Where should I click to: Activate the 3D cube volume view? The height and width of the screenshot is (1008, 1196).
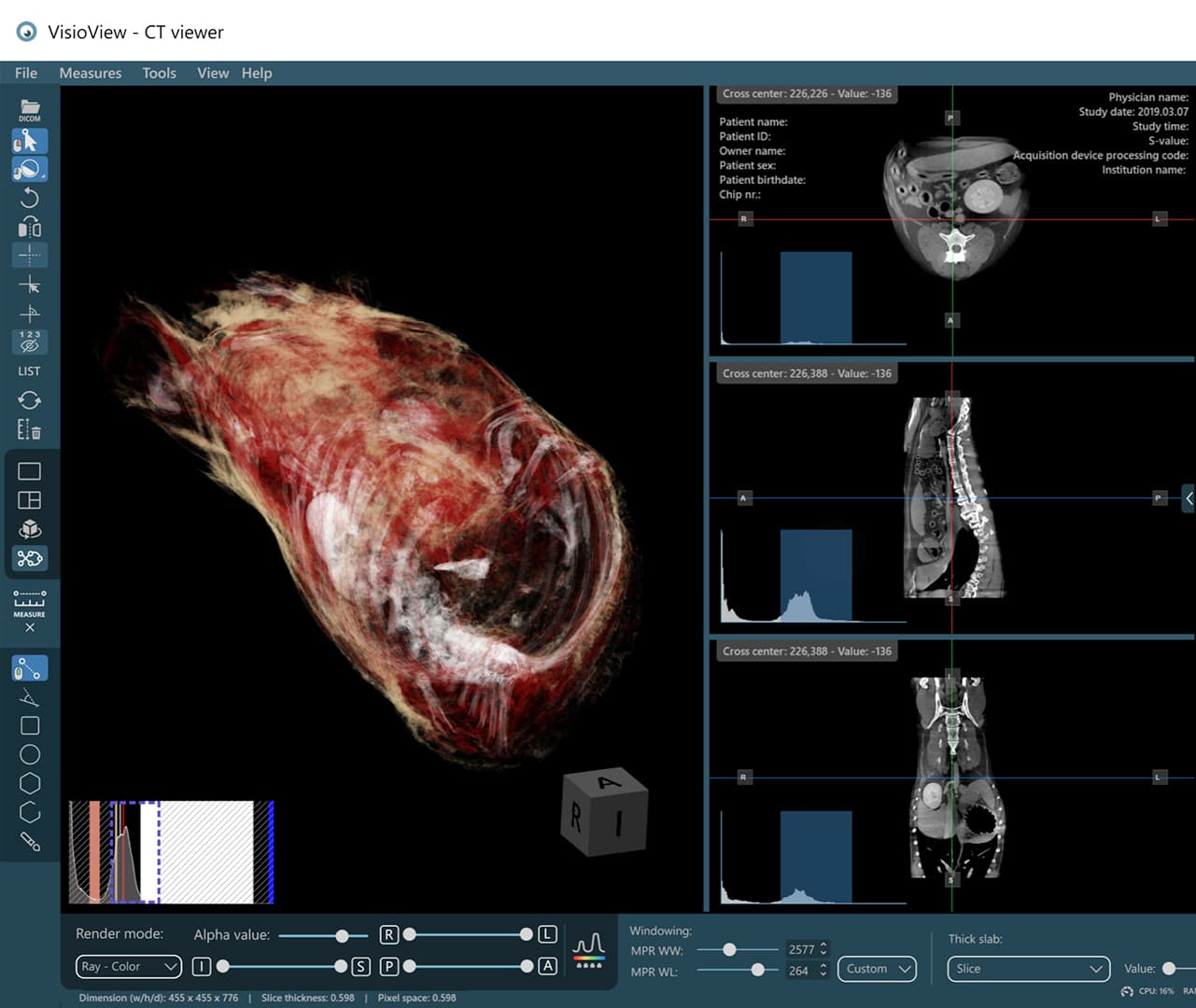30,529
